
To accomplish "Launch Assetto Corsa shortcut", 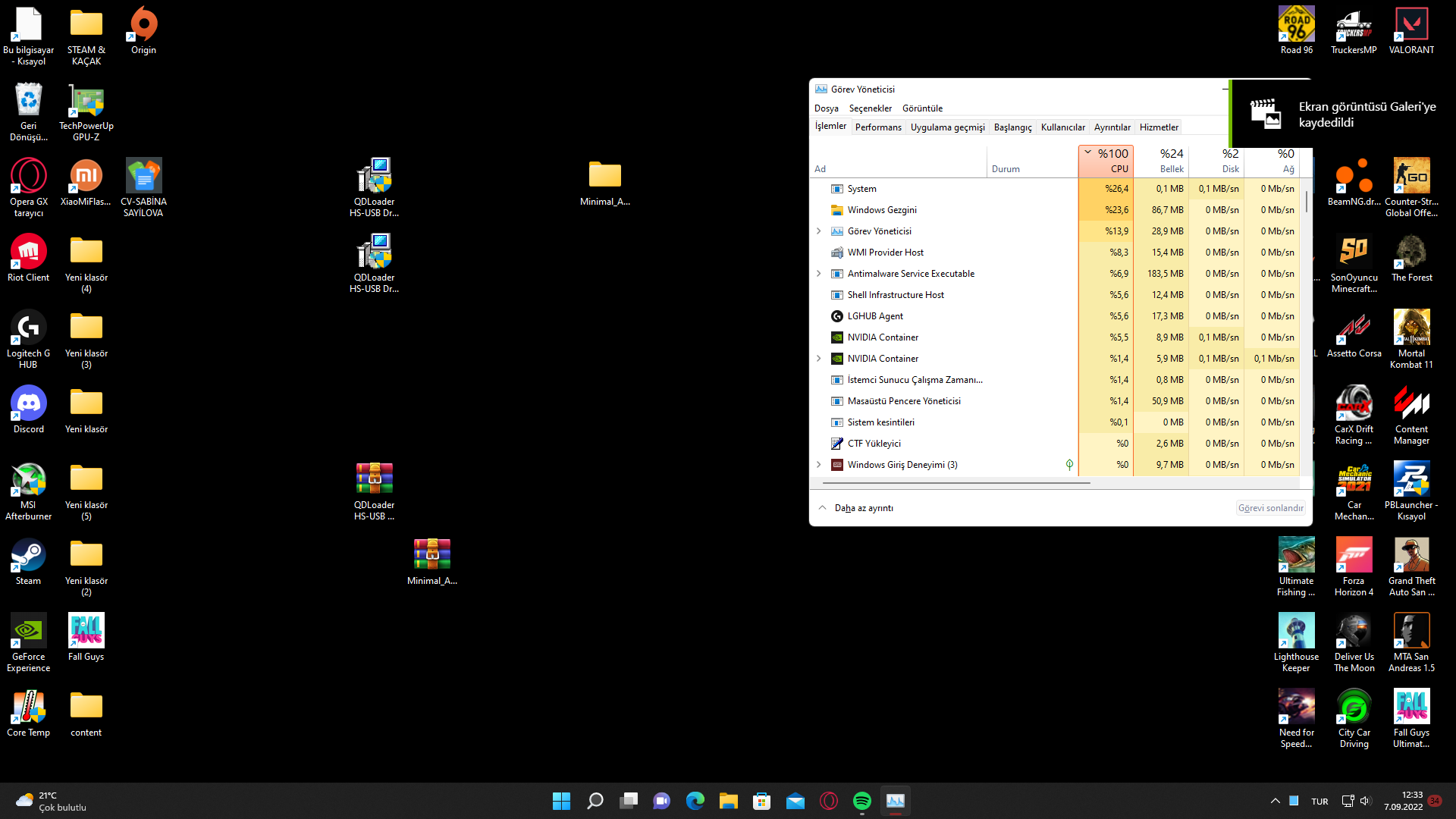I will [1354, 334].
